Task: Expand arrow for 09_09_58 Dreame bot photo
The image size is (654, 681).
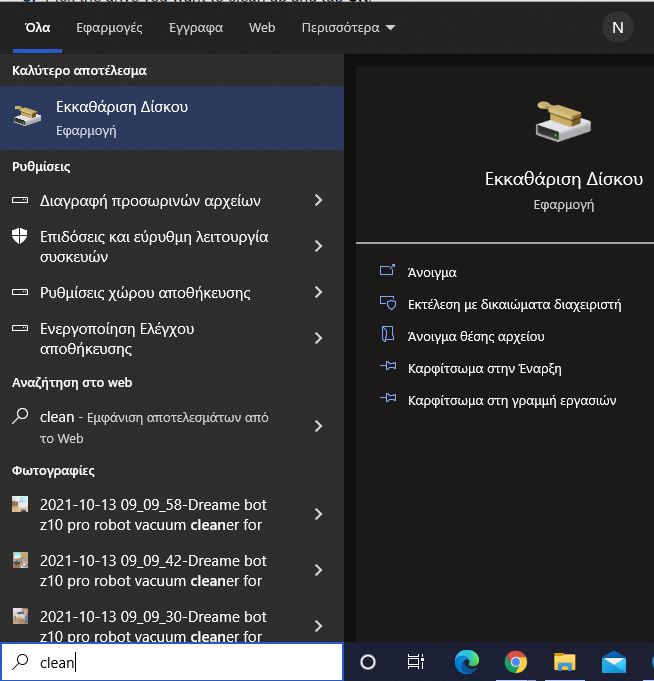Action: (x=318, y=514)
